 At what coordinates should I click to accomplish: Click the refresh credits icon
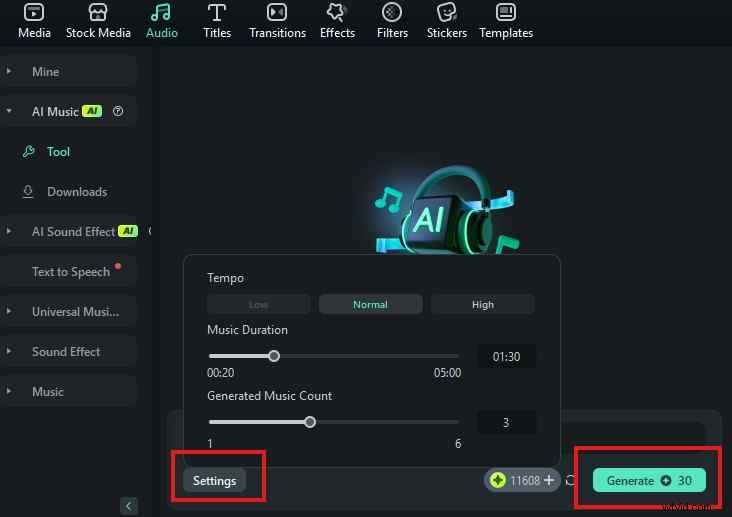[x=571, y=481]
